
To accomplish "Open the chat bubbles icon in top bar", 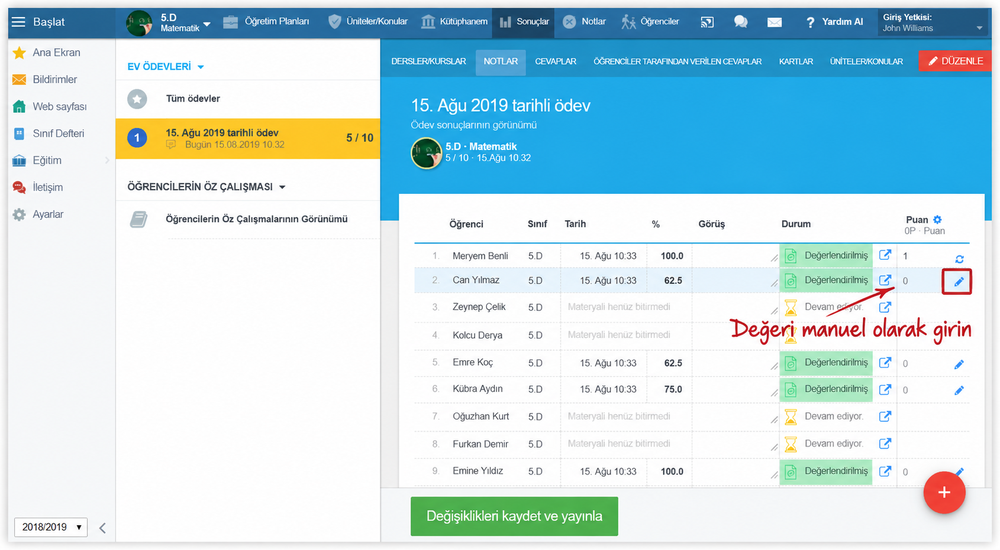I will (740, 22).
